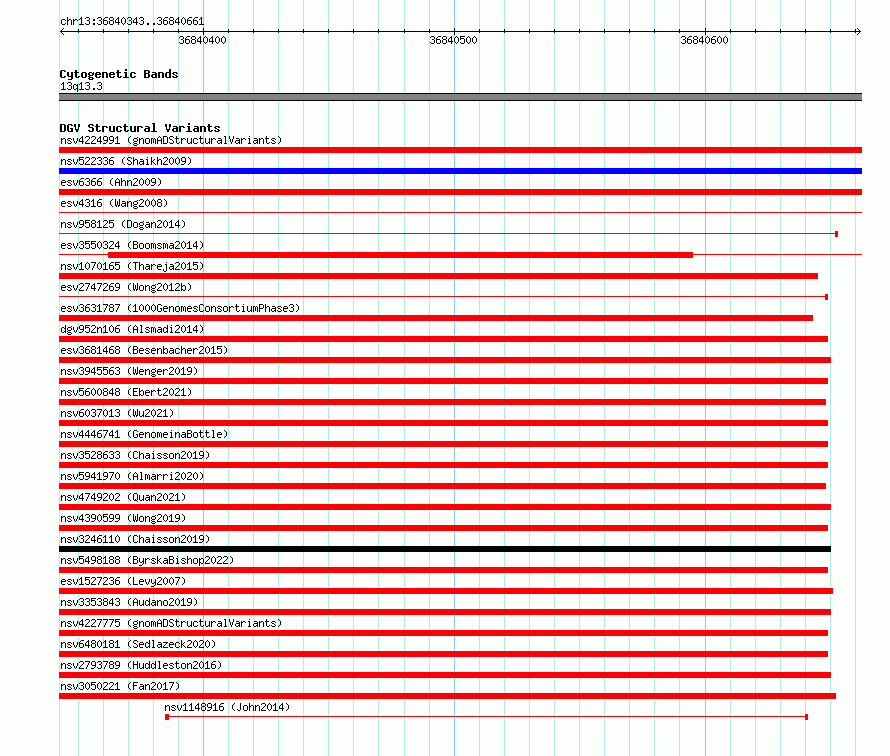Click the esv3550324 (Boomsma2014) label
Image resolution: width=890 pixels, height=756 pixels.
point(132,245)
